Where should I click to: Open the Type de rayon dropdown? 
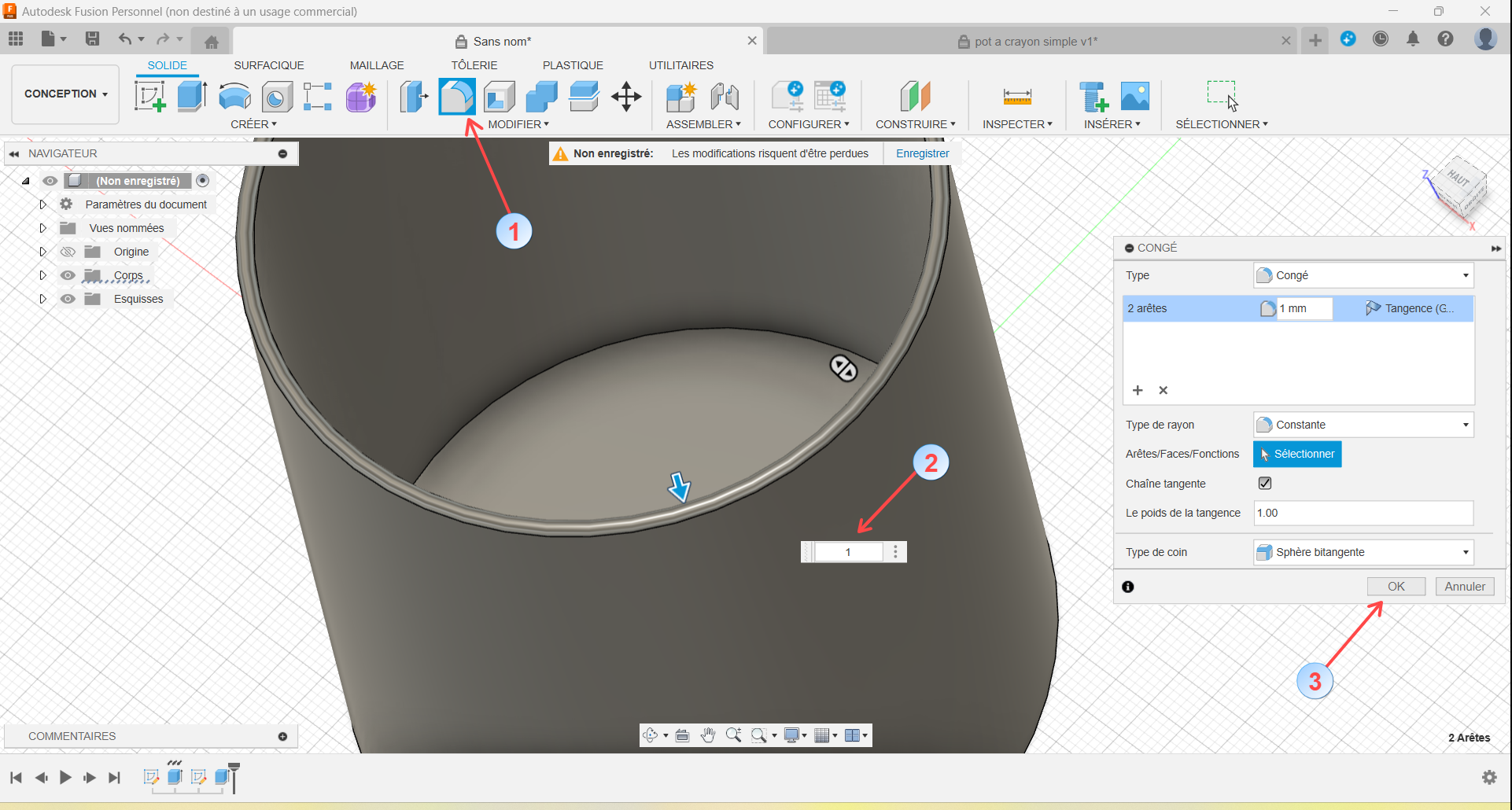[x=1363, y=425]
